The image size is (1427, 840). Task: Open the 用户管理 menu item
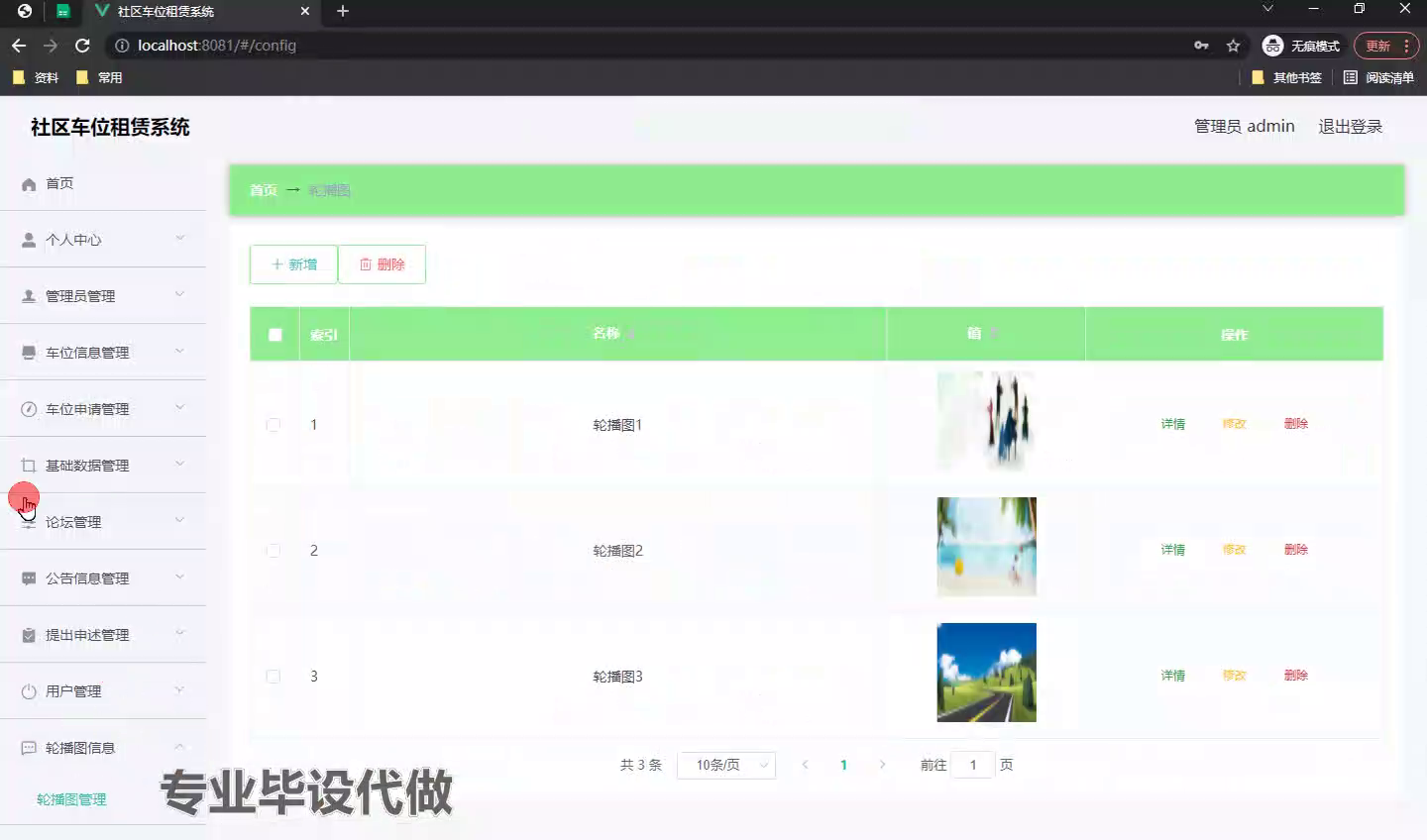103,691
